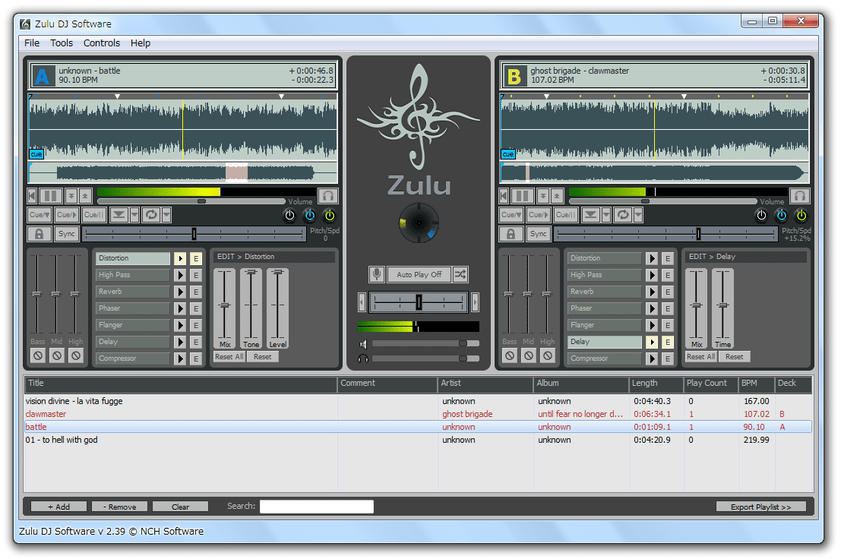Edit the High Pass effect on Deck A
Screen dimensions: 841x559
(x=196, y=275)
